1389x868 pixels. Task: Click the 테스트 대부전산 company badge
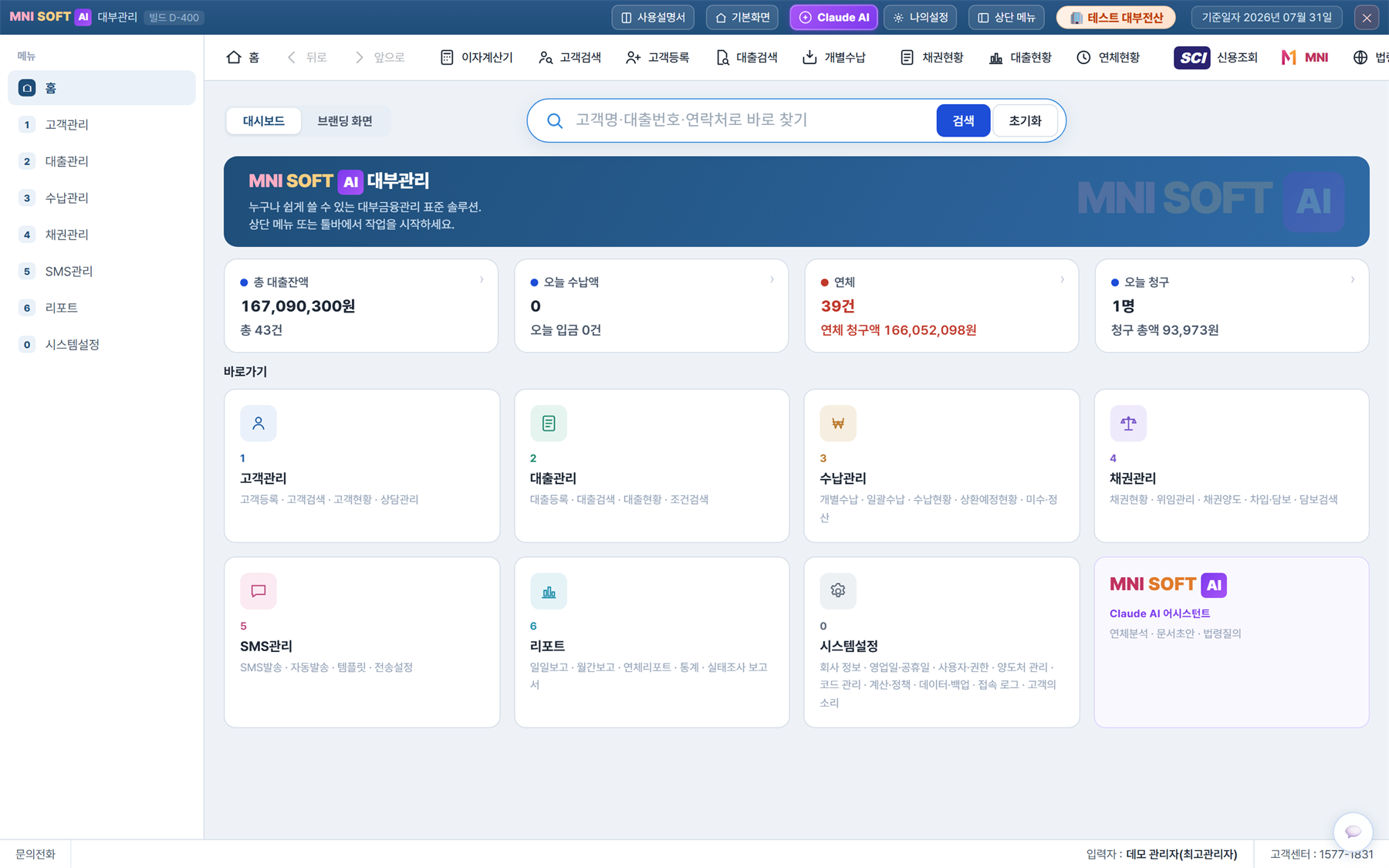click(x=1116, y=17)
